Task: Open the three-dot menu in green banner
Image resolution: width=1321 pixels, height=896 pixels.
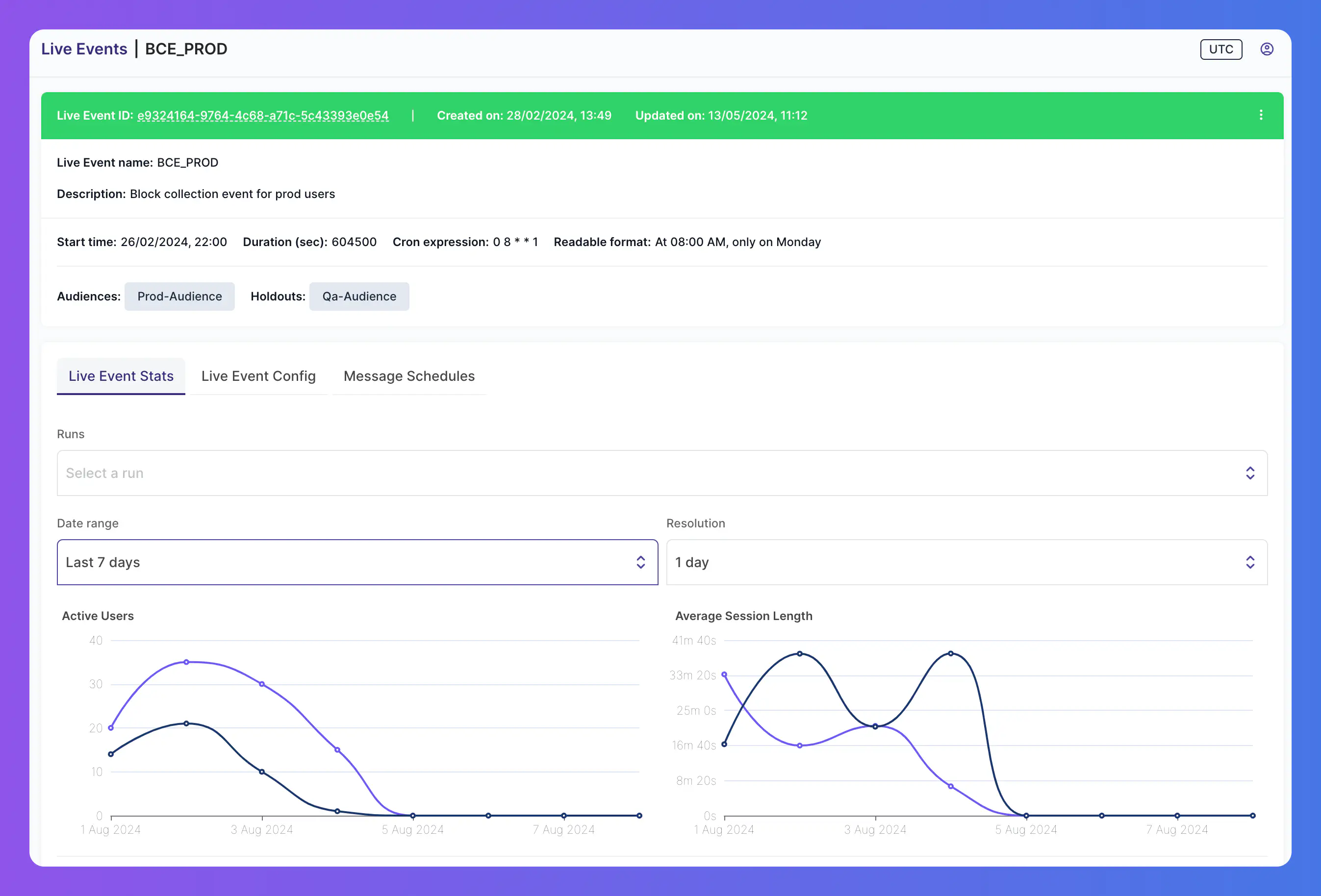Action: point(1261,115)
